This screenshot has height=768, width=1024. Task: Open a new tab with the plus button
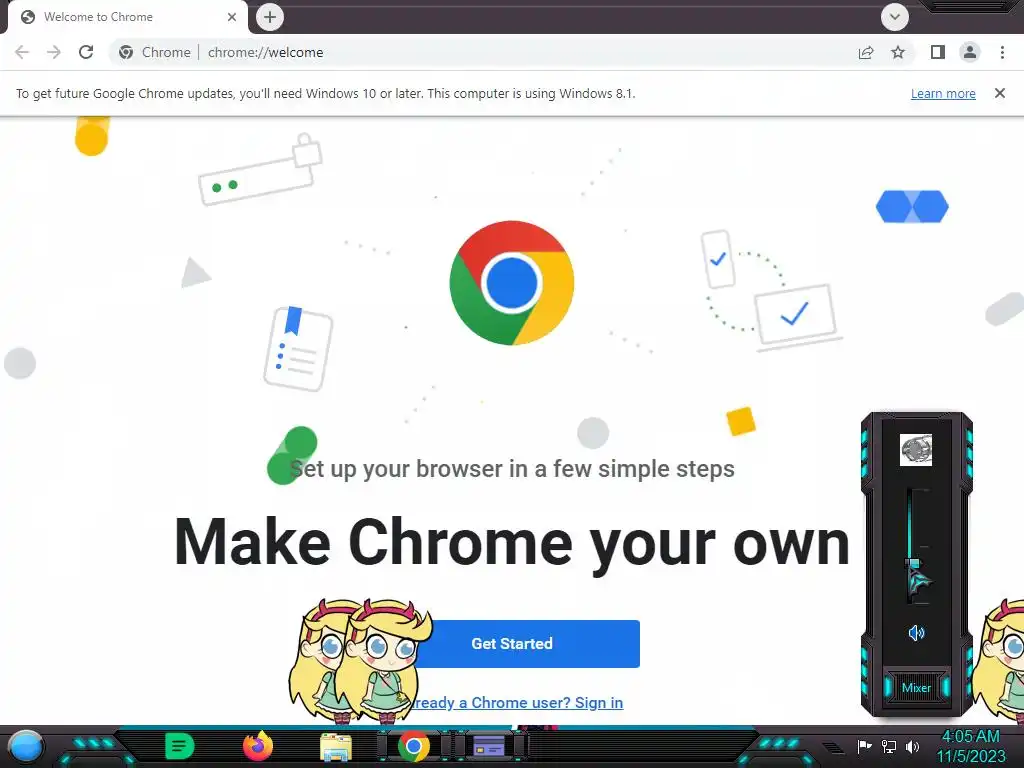point(270,17)
